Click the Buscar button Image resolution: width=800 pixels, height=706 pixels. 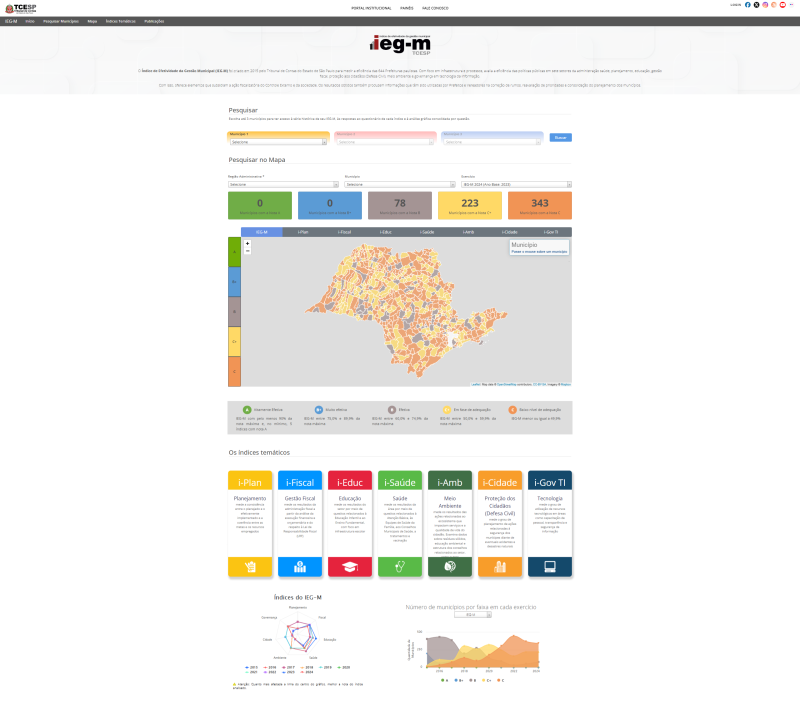[560, 137]
